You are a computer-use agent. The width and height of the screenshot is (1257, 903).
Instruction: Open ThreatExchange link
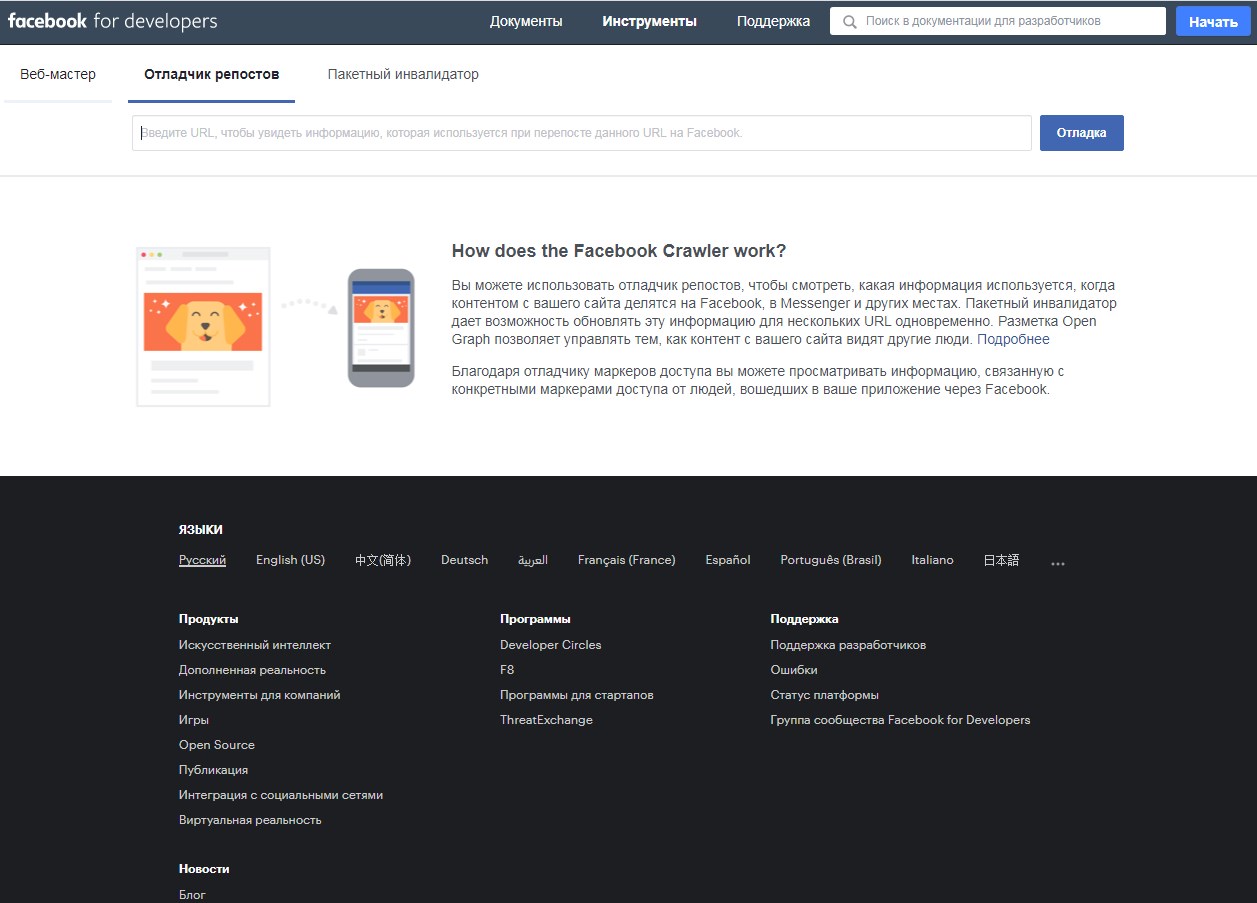point(547,720)
